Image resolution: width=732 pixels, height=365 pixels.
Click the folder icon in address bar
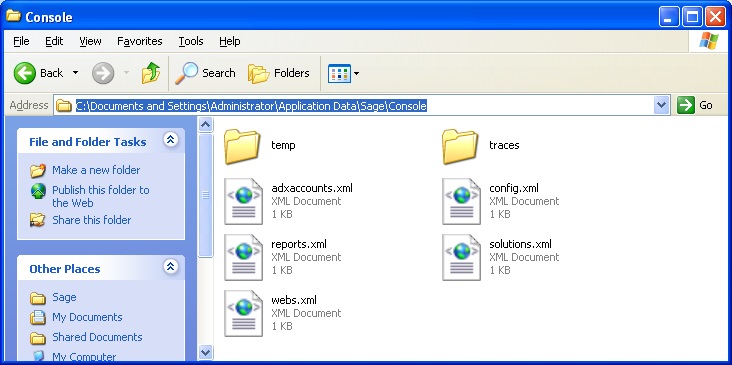[63, 106]
